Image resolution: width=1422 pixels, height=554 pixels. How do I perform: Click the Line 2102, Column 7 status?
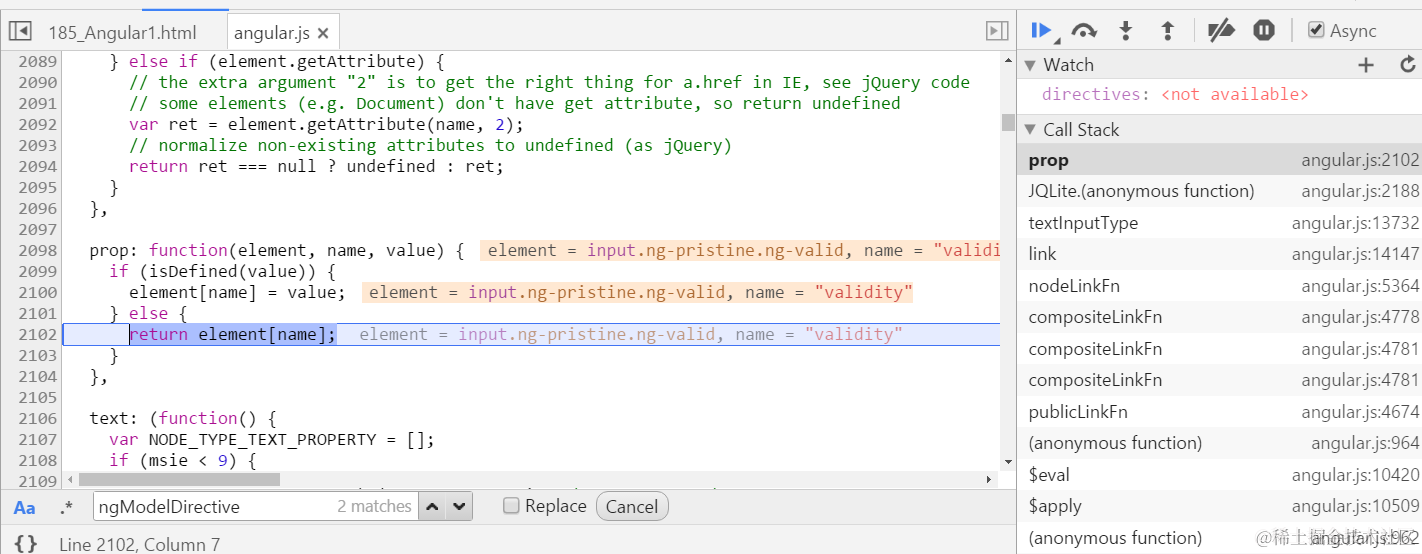pos(139,545)
